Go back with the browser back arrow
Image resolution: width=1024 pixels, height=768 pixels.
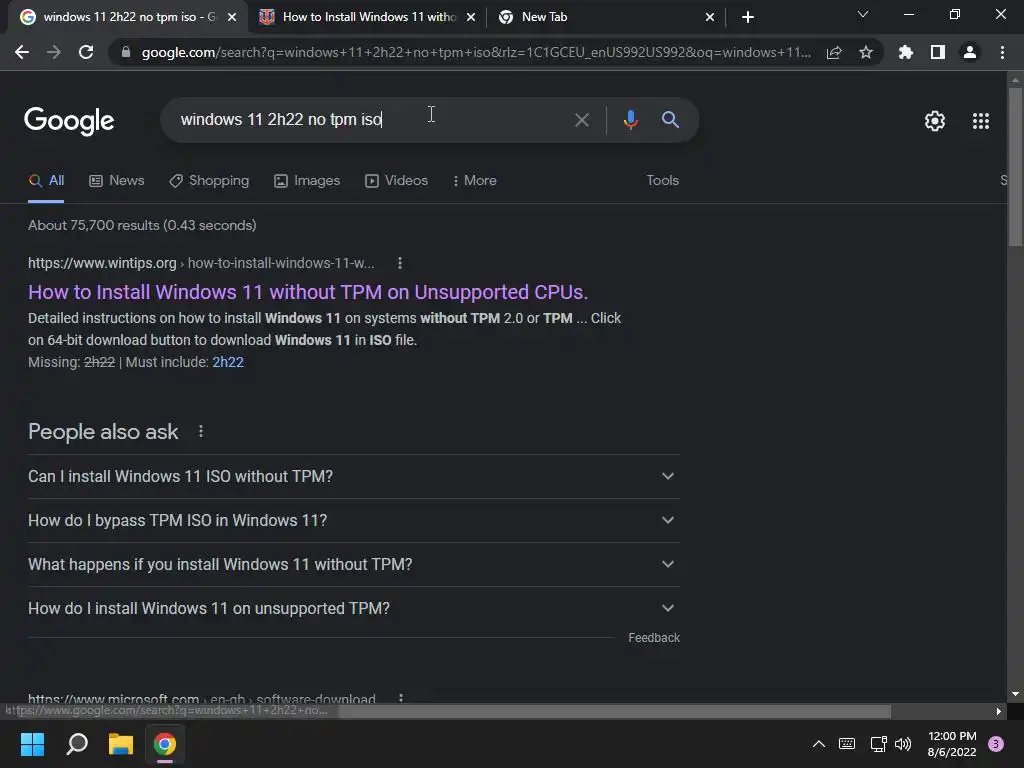tap(22, 52)
